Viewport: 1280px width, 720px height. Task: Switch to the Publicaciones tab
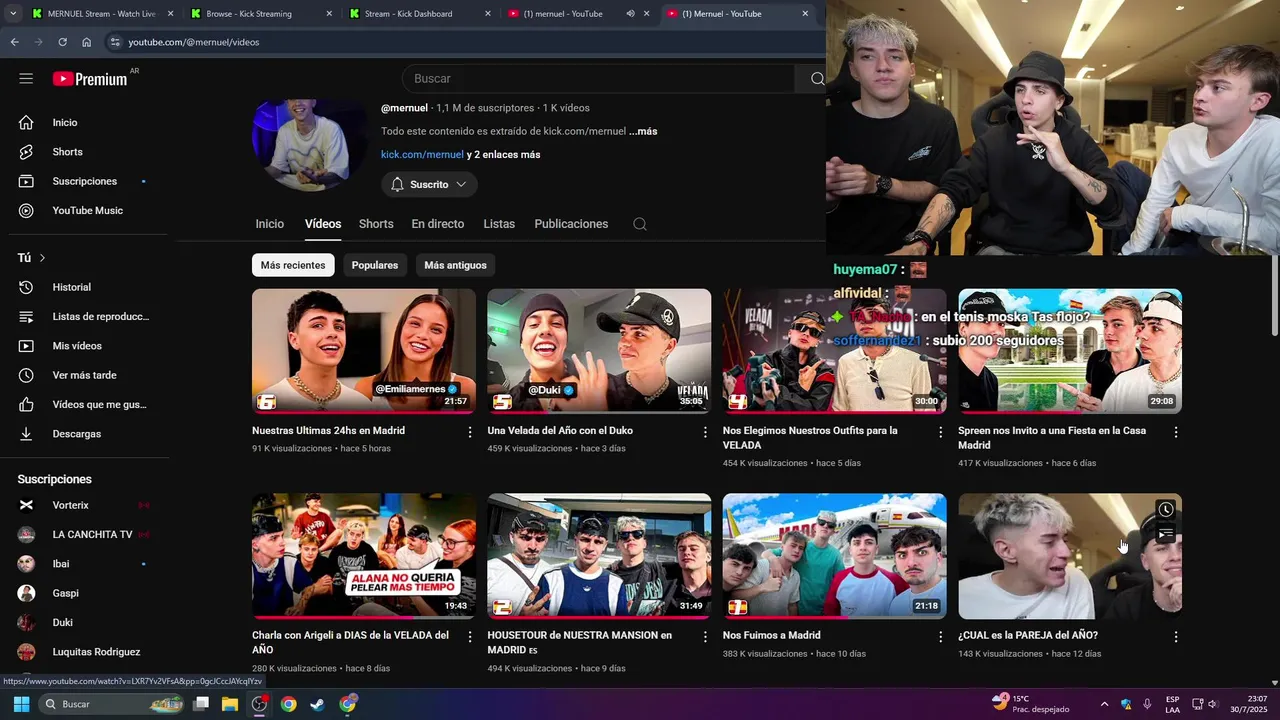pyautogui.click(x=571, y=224)
